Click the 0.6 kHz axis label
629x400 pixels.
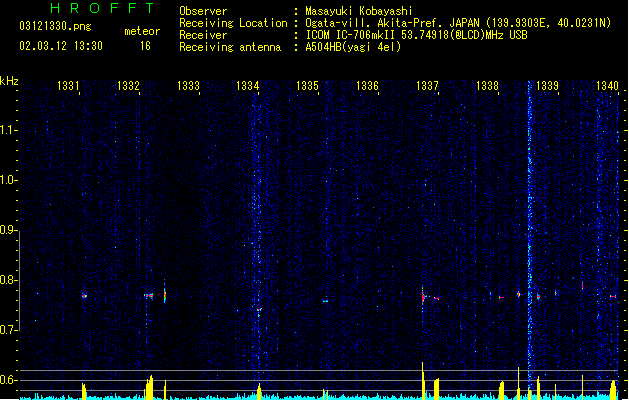[8, 380]
